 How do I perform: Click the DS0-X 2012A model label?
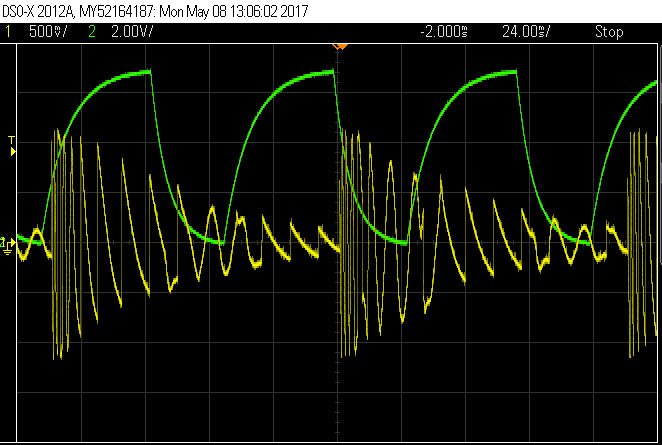tap(37, 12)
